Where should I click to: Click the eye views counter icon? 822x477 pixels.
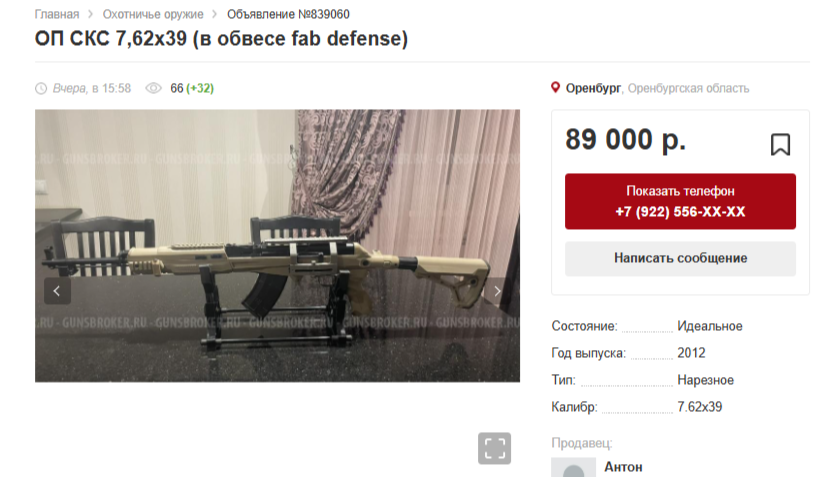tap(154, 88)
